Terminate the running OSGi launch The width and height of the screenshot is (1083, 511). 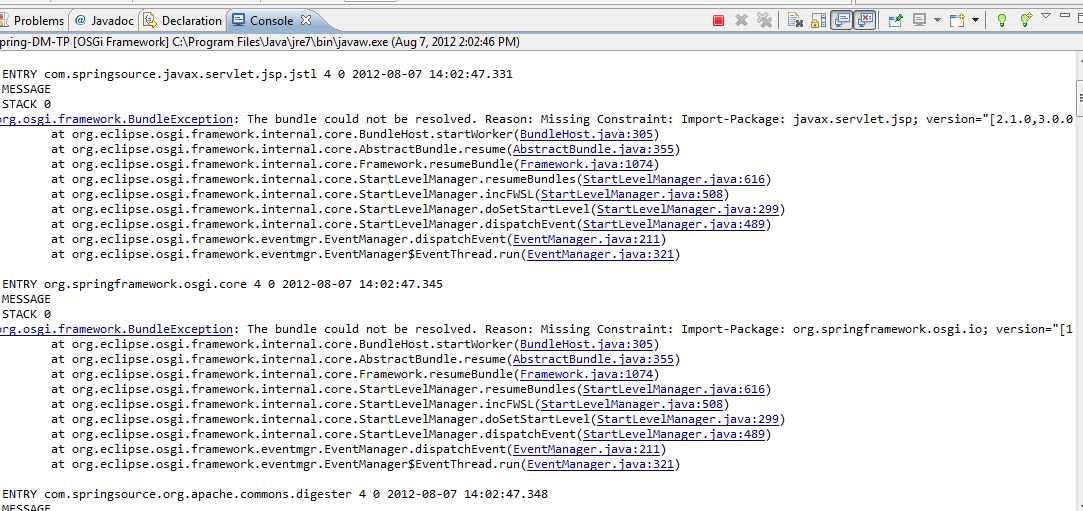(x=718, y=21)
